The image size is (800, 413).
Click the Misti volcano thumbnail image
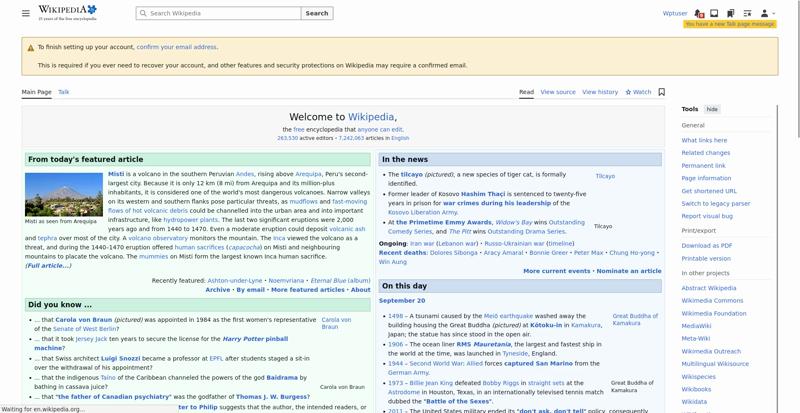(x=64, y=195)
